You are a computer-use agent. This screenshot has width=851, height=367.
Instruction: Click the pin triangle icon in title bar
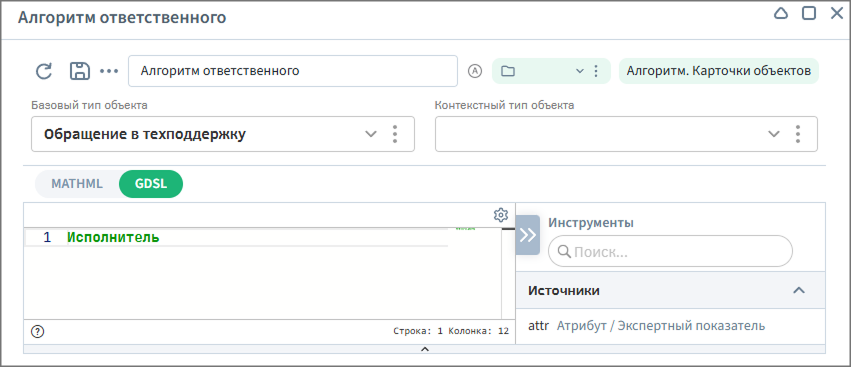coord(780,14)
